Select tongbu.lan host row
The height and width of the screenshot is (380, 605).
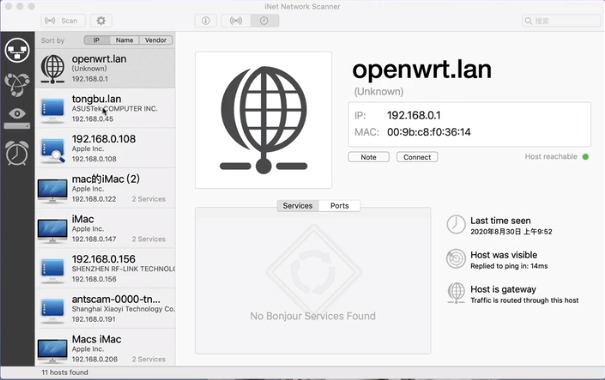105,108
